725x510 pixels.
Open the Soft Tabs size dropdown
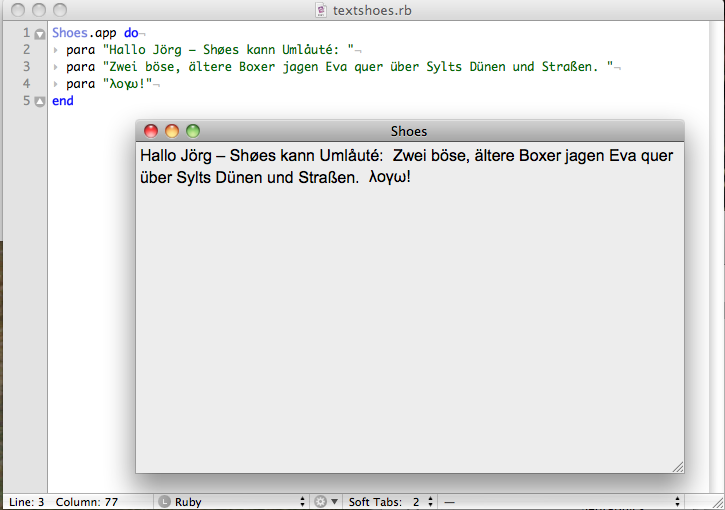pyautogui.click(x=391, y=502)
